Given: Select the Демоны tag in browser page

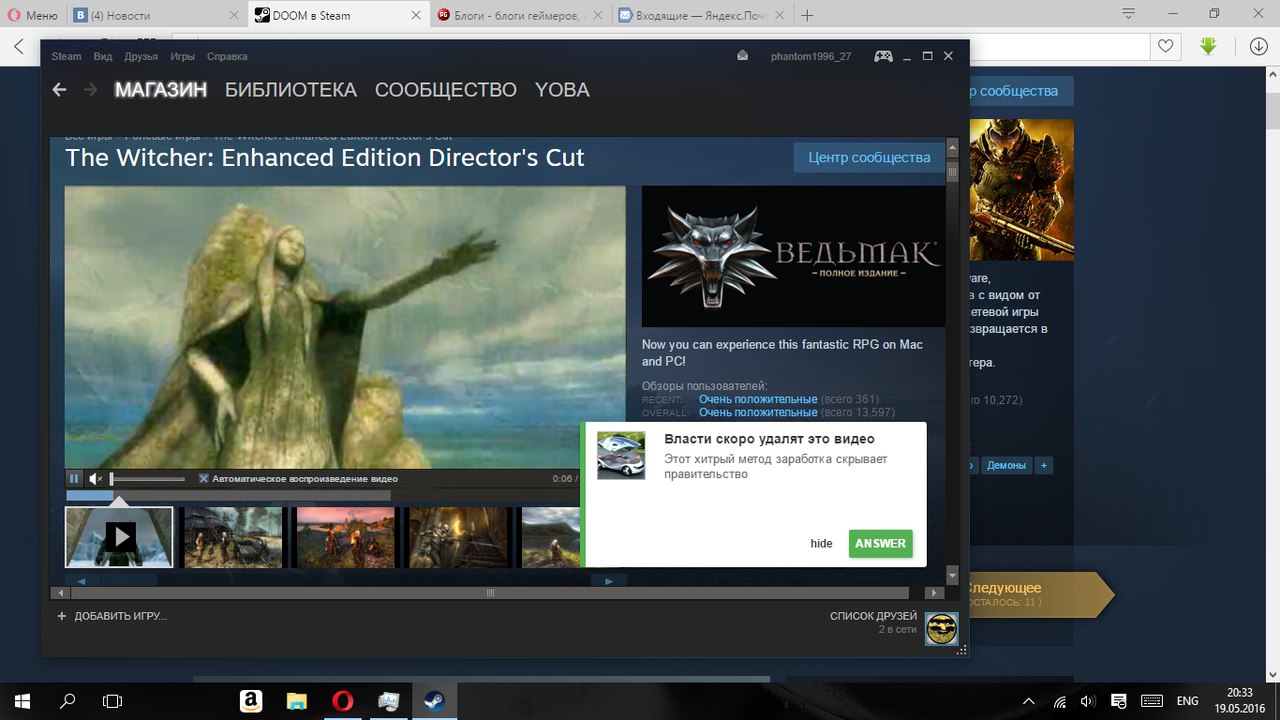Looking at the screenshot, I should pos(1006,465).
